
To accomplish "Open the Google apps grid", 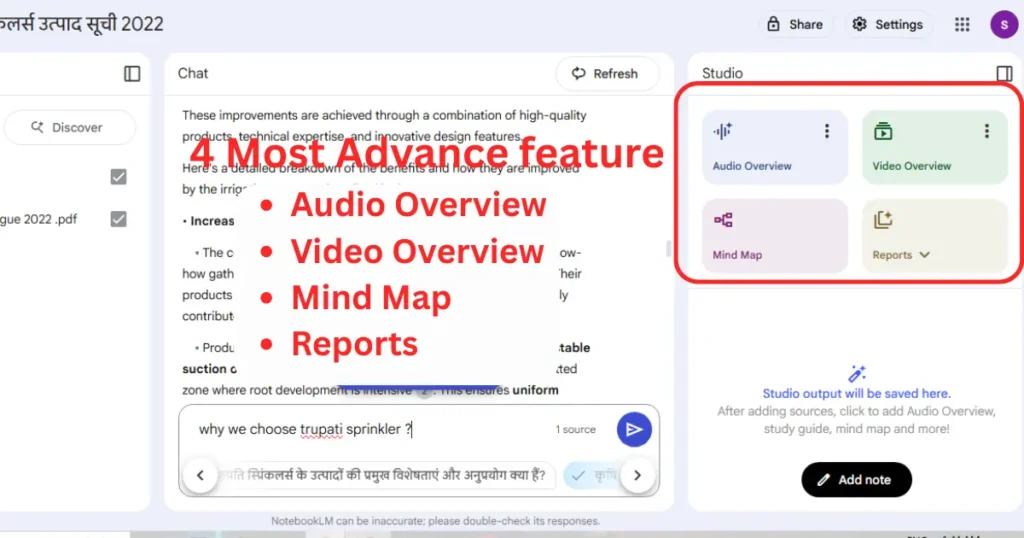I will (962, 25).
